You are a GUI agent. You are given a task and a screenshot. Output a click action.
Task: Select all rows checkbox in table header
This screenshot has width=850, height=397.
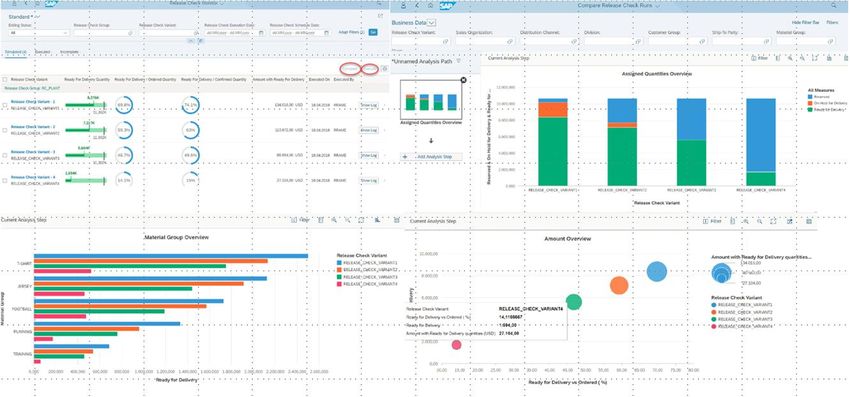[5, 79]
